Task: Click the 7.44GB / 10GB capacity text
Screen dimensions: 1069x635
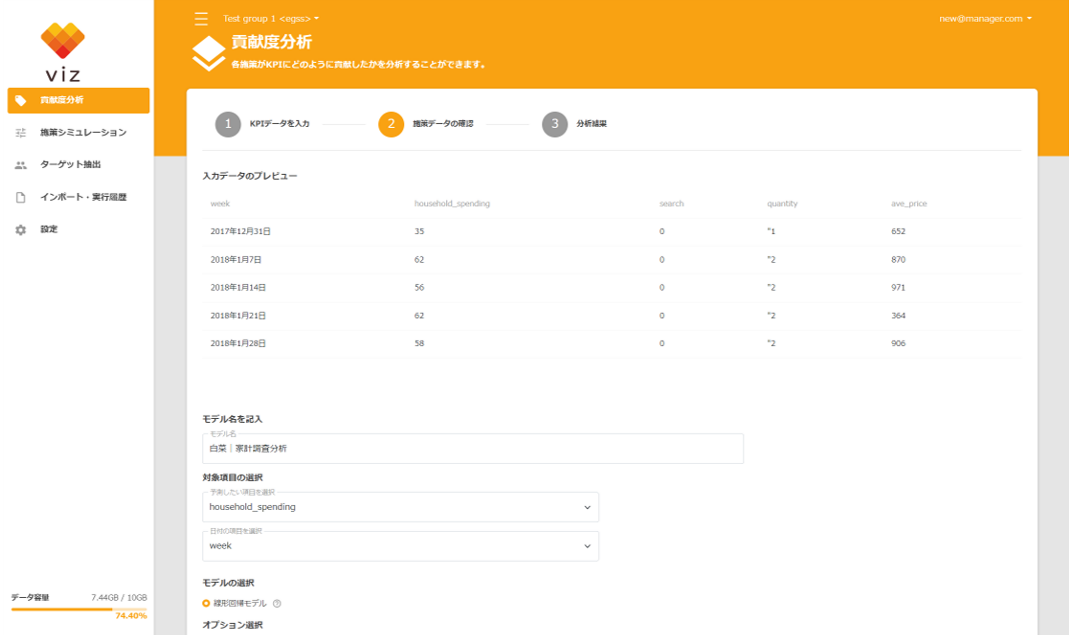Action: coord(119,598)
